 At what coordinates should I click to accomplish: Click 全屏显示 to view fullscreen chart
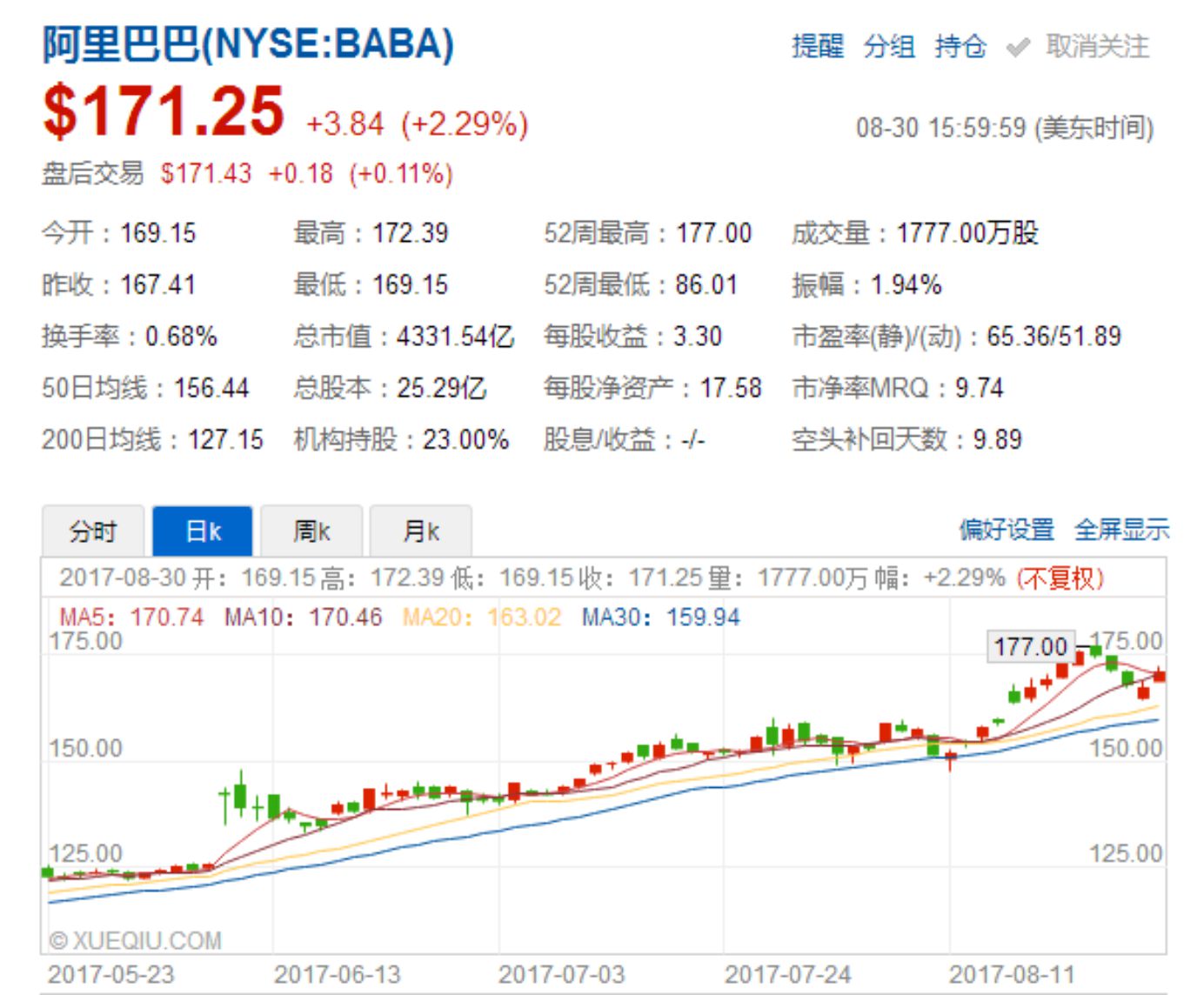[1122, 530]
